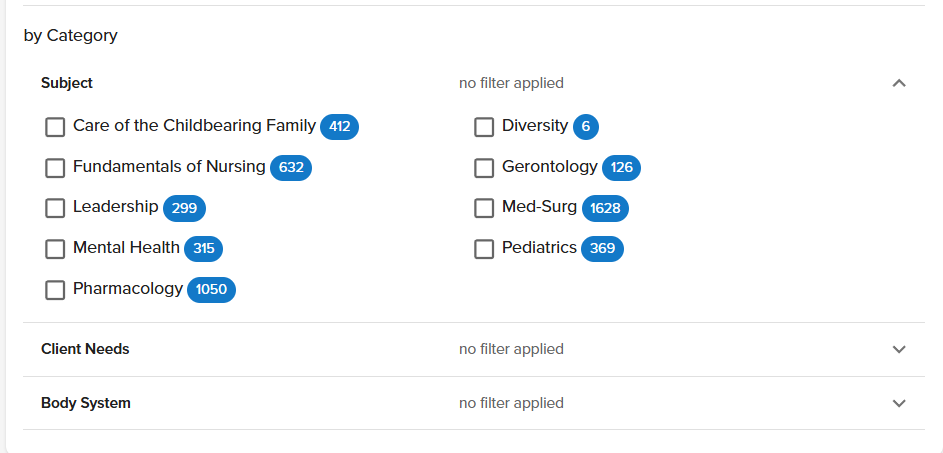Check the Care of the Childbearing Family checkbox
The width and height of the screenshot is (943, 453).
click(55, 127)
